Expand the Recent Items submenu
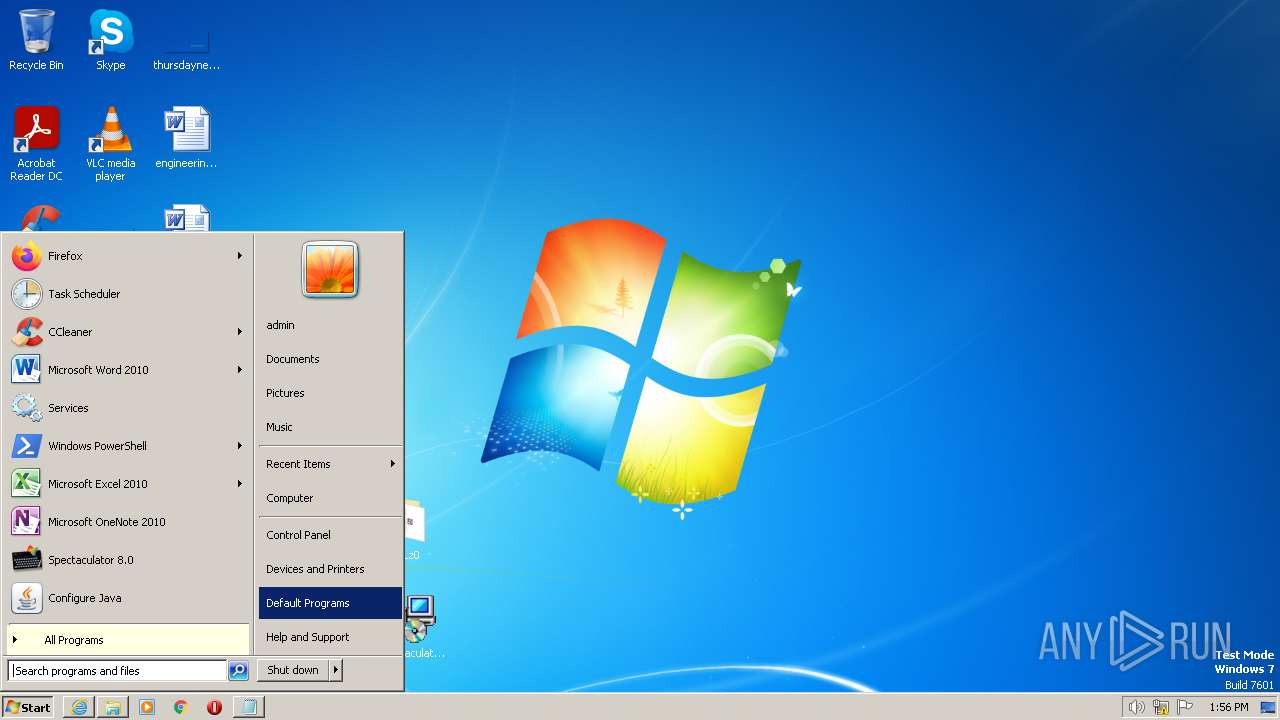Viewport: 1280px width, 720px height. coord(330,464)
